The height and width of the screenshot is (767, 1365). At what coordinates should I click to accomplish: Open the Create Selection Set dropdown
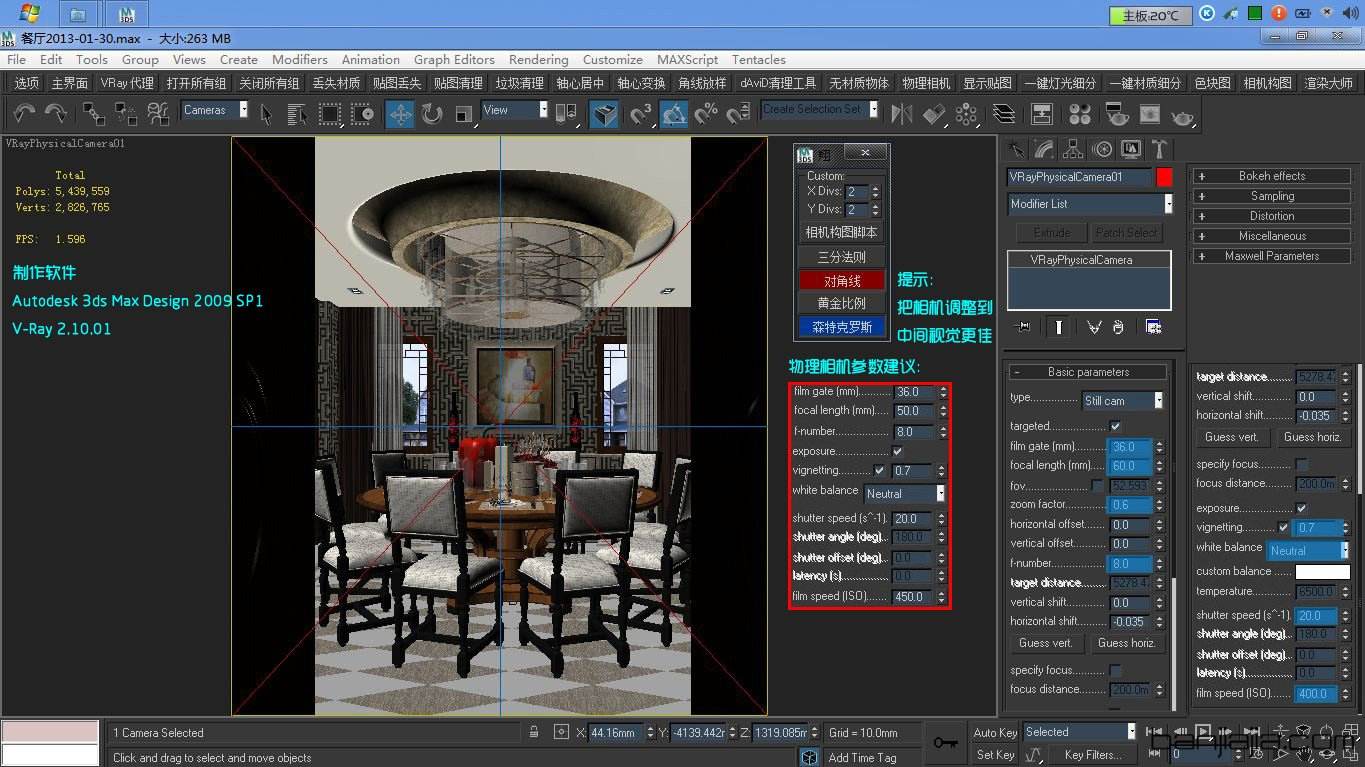coord(820,109)
